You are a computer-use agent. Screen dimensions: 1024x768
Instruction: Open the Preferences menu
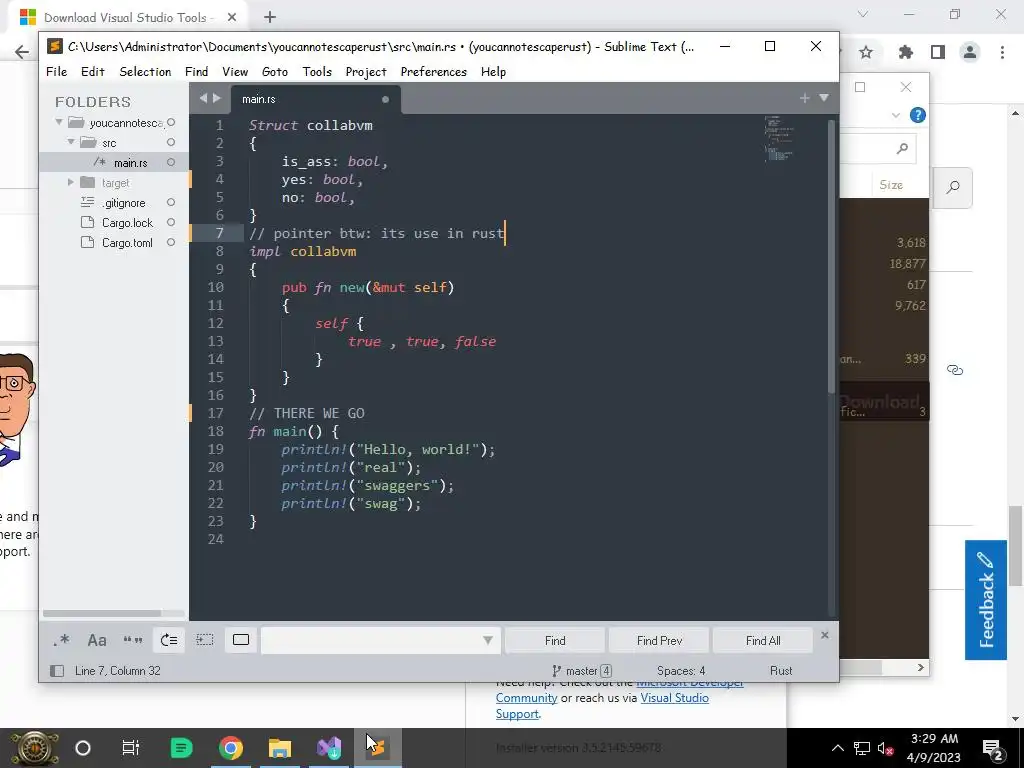(433, 72)
